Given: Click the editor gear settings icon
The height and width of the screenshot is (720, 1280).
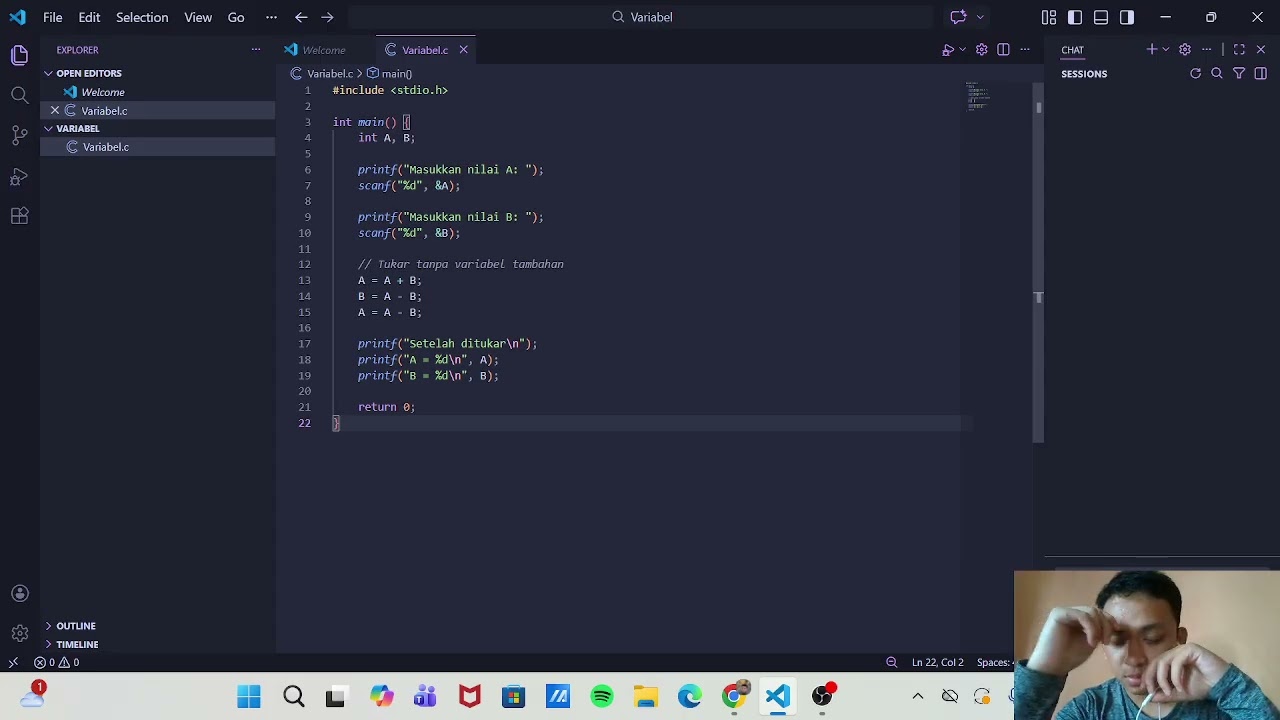Looking at the screenshot, I should click(x=982, y=50).
